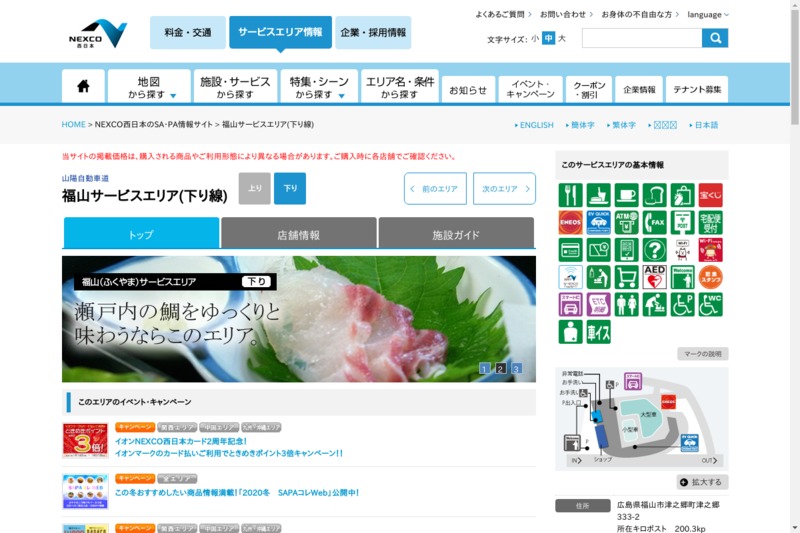
Task: Set text size to 大 (large)
Action: point(562,38)
